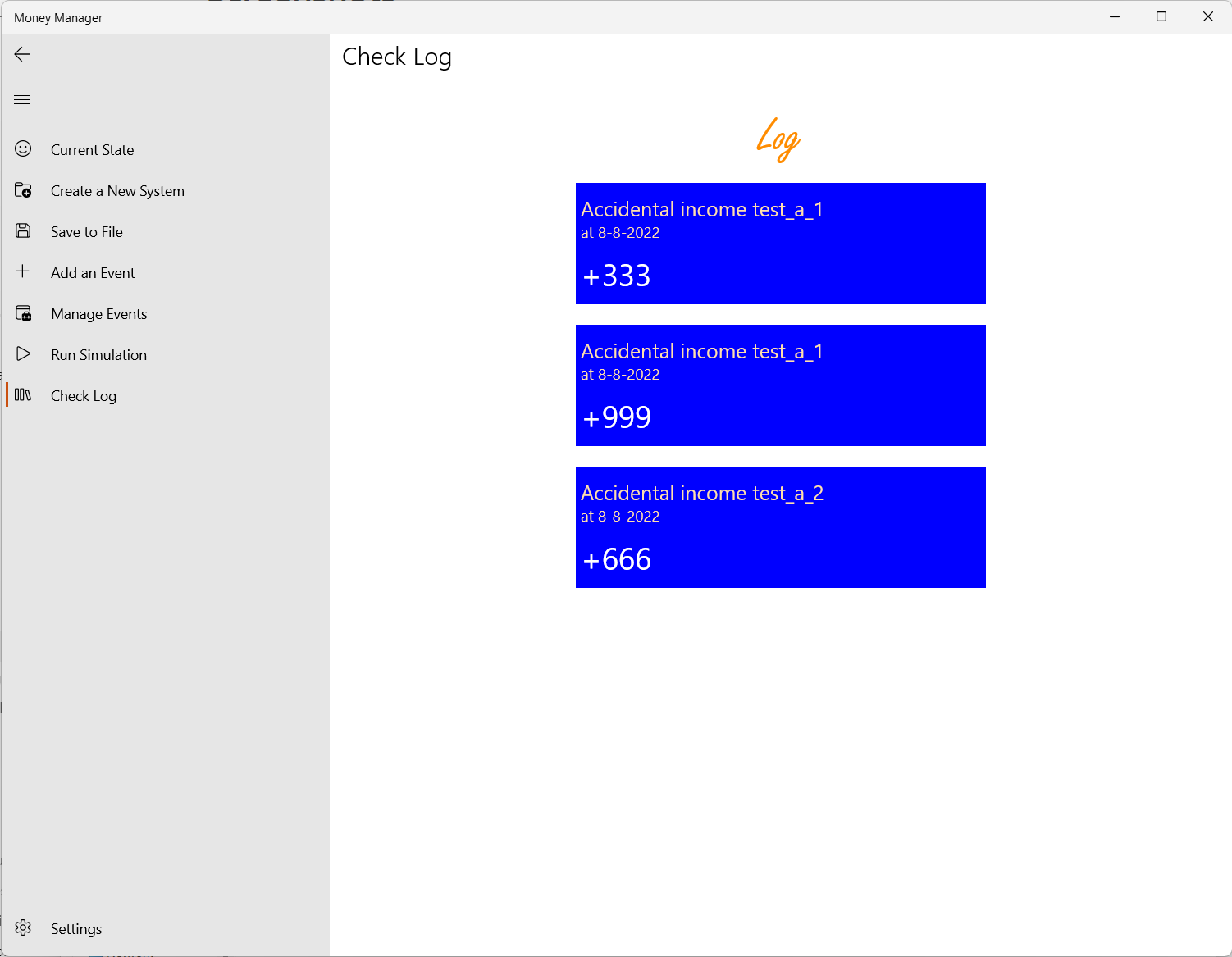
Task: Close the Money Manager window
Action: 1208,16
